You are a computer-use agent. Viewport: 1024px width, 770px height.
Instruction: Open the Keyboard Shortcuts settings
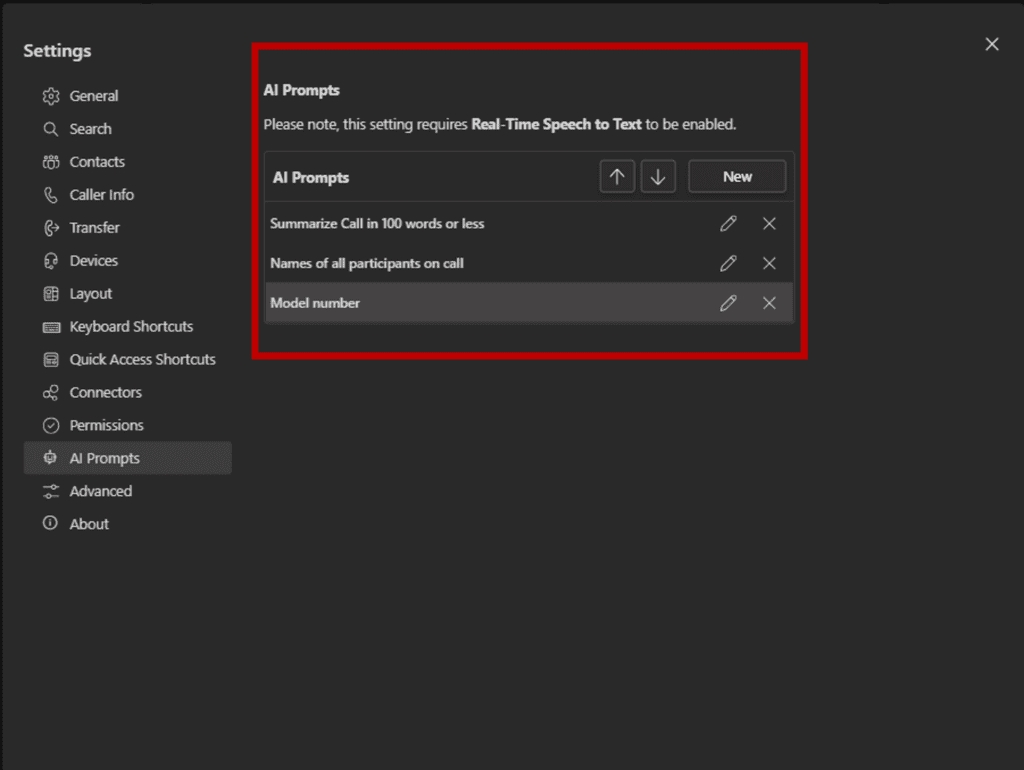[x=131, y=327]
